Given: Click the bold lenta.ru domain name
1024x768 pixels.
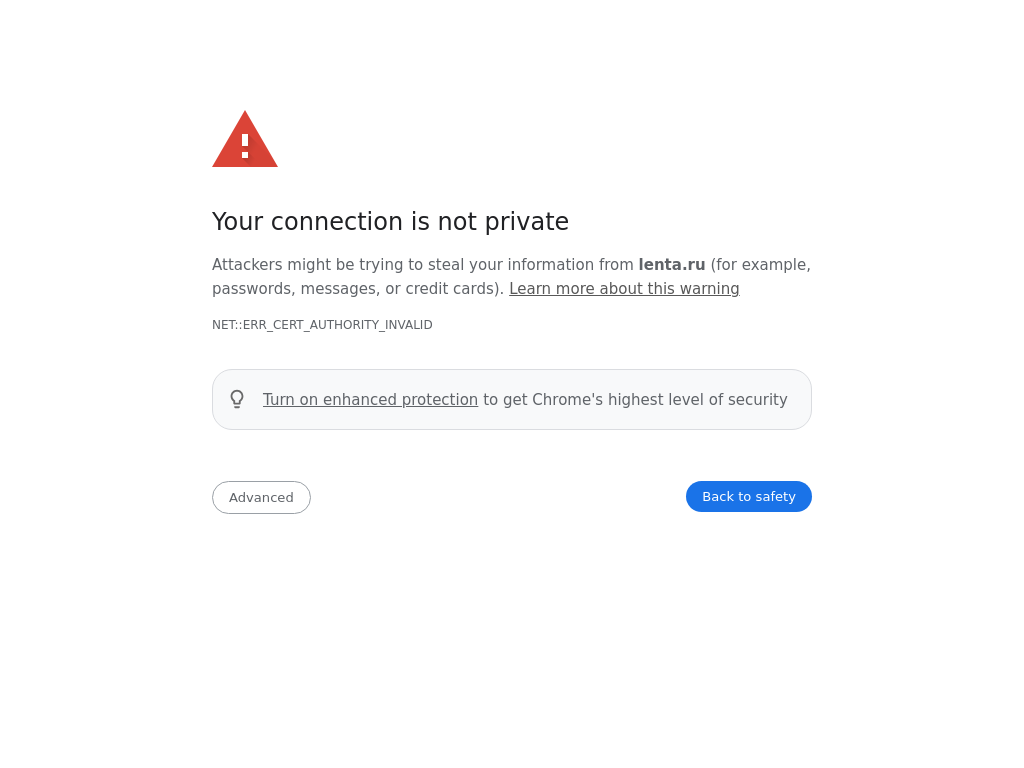Looking at the screenshot, I should click(671, 265).
